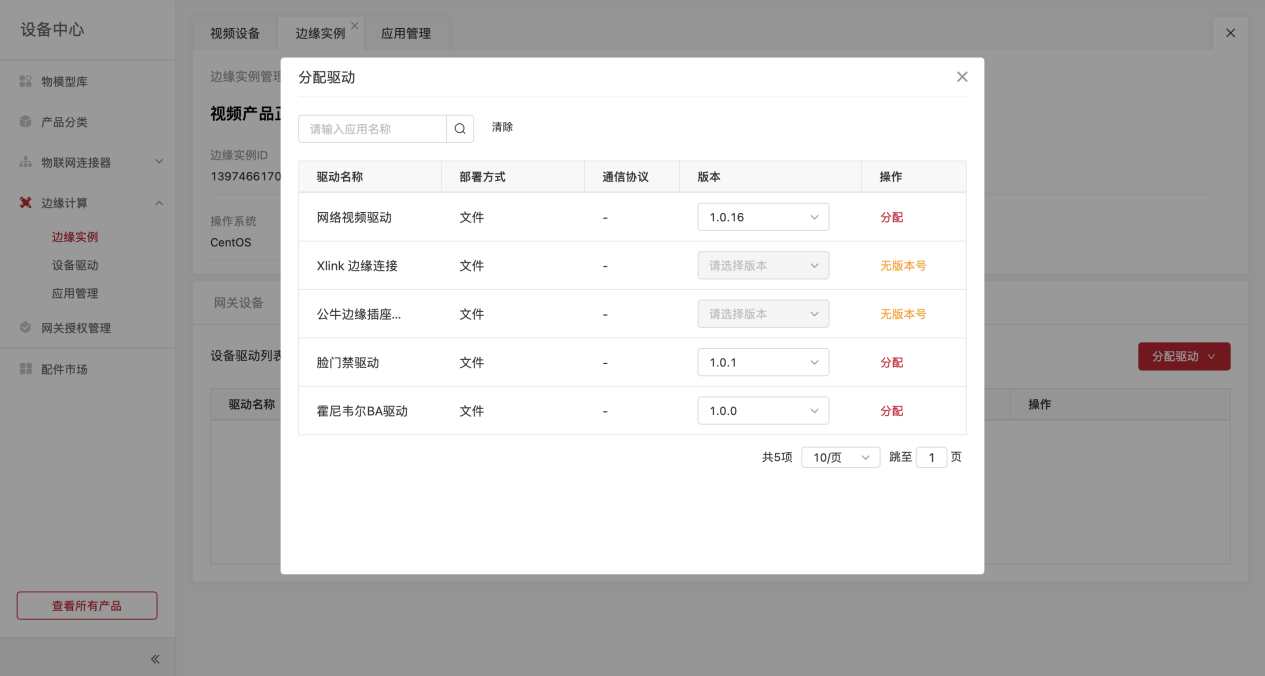This screenshot has width=1265, height=676.
Task: Open version dropdown for 网络视频驱动
Action: tap(763, 217)
